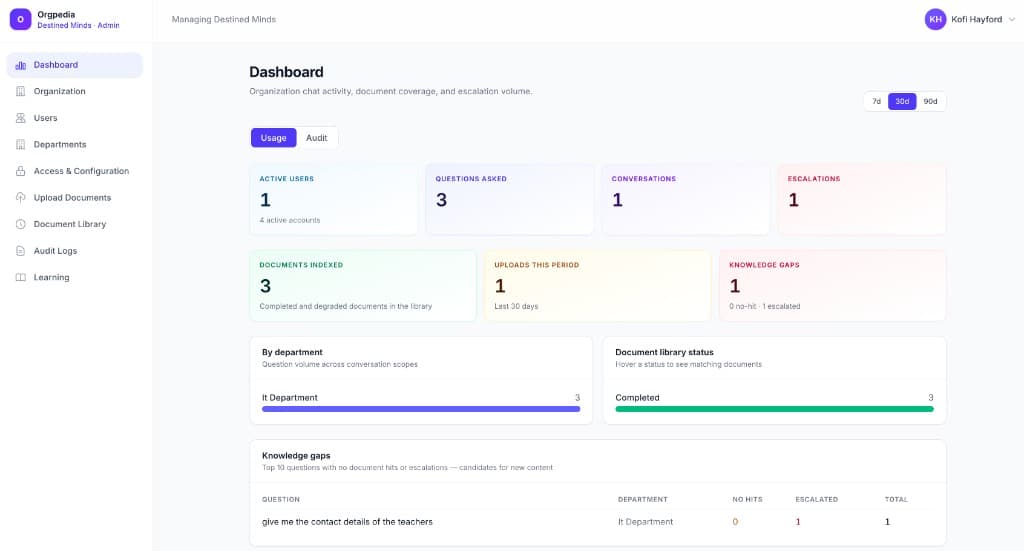This screenshot has width=1024, height=551.
Task: Click the Users people icon
Action: (x=20, y=118)
